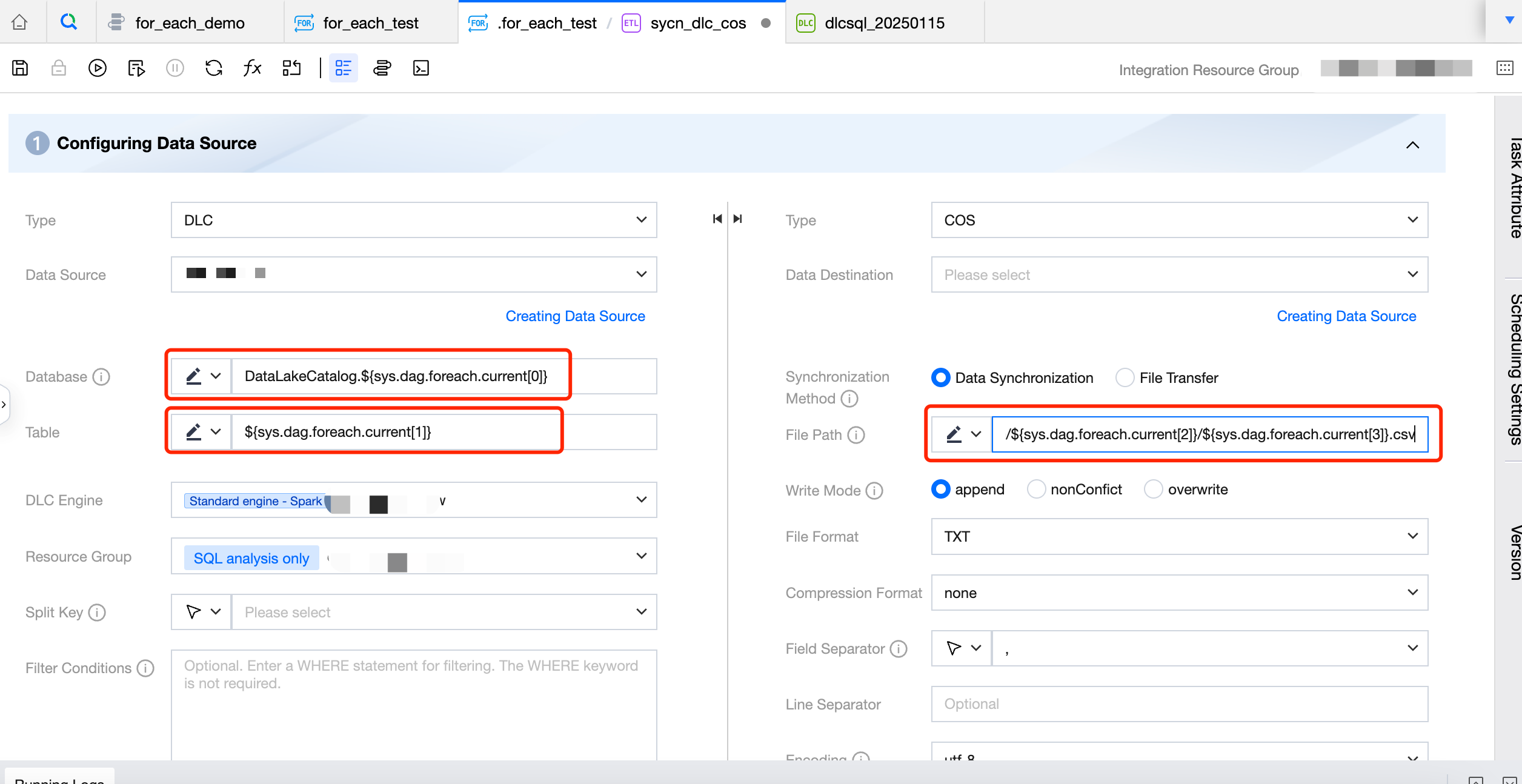The width and height of the screenshot is (1522, 784).
Task: Click the refresh icon in toolbar
Action: coord(213,68)
